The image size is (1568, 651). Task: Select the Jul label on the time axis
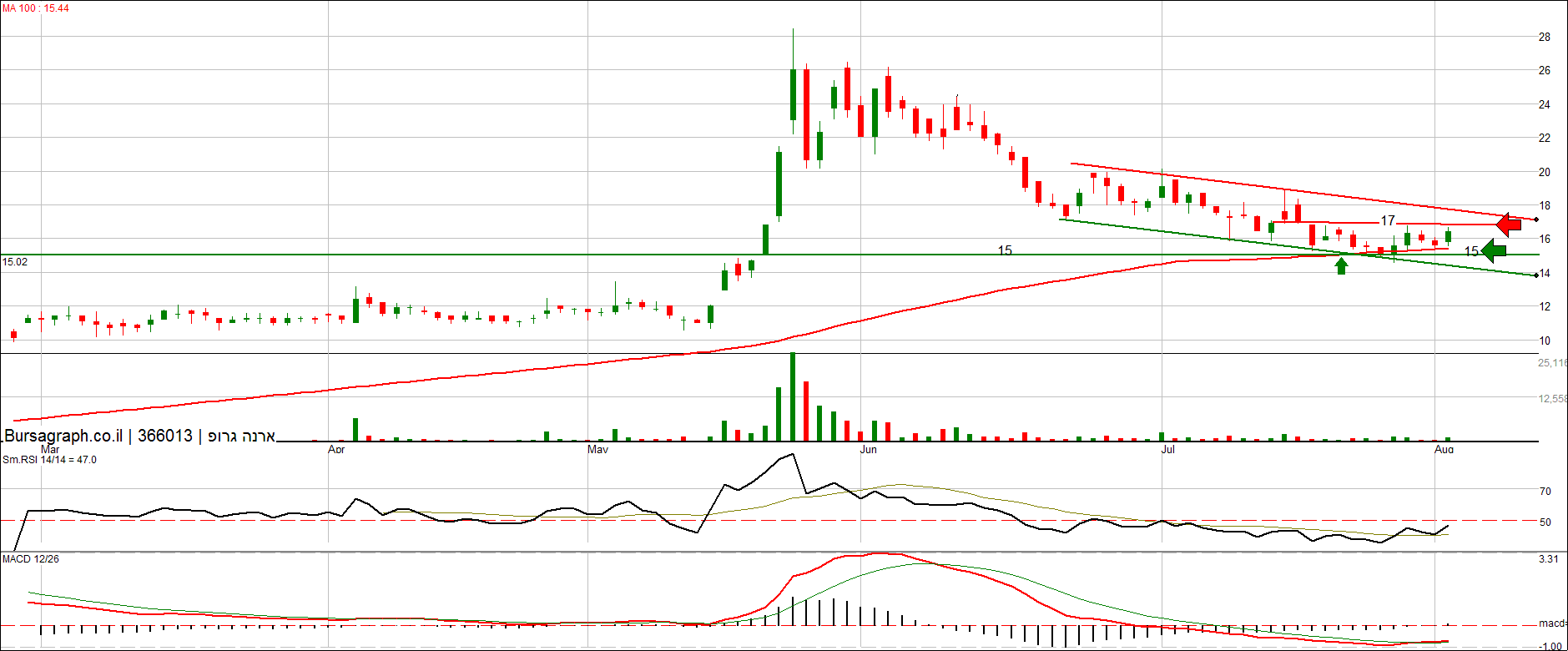(x=1167, y=450)
